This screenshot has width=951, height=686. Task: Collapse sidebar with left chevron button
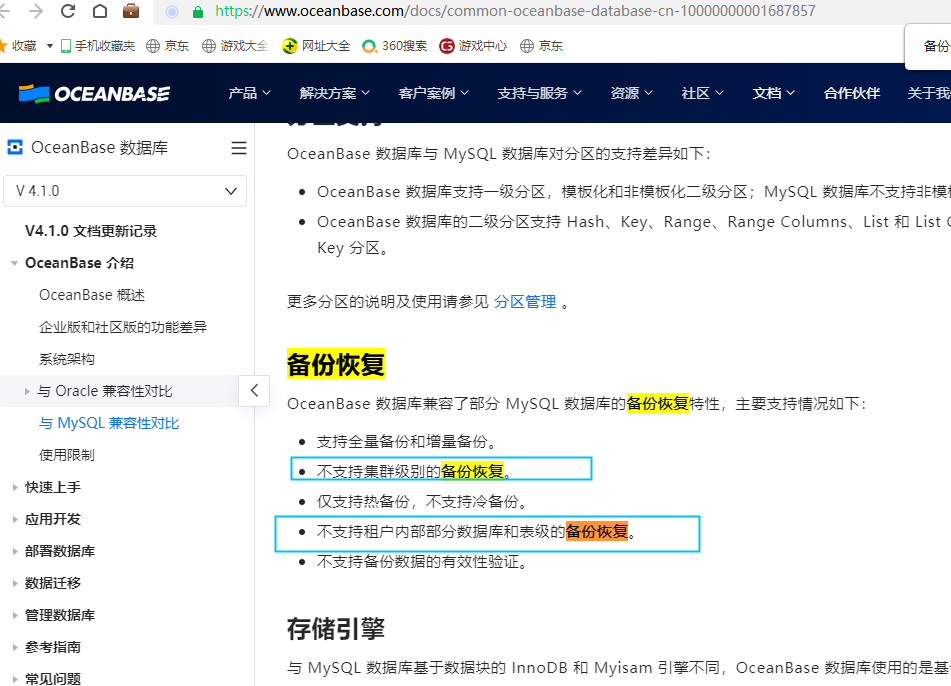tap(254, 391)
